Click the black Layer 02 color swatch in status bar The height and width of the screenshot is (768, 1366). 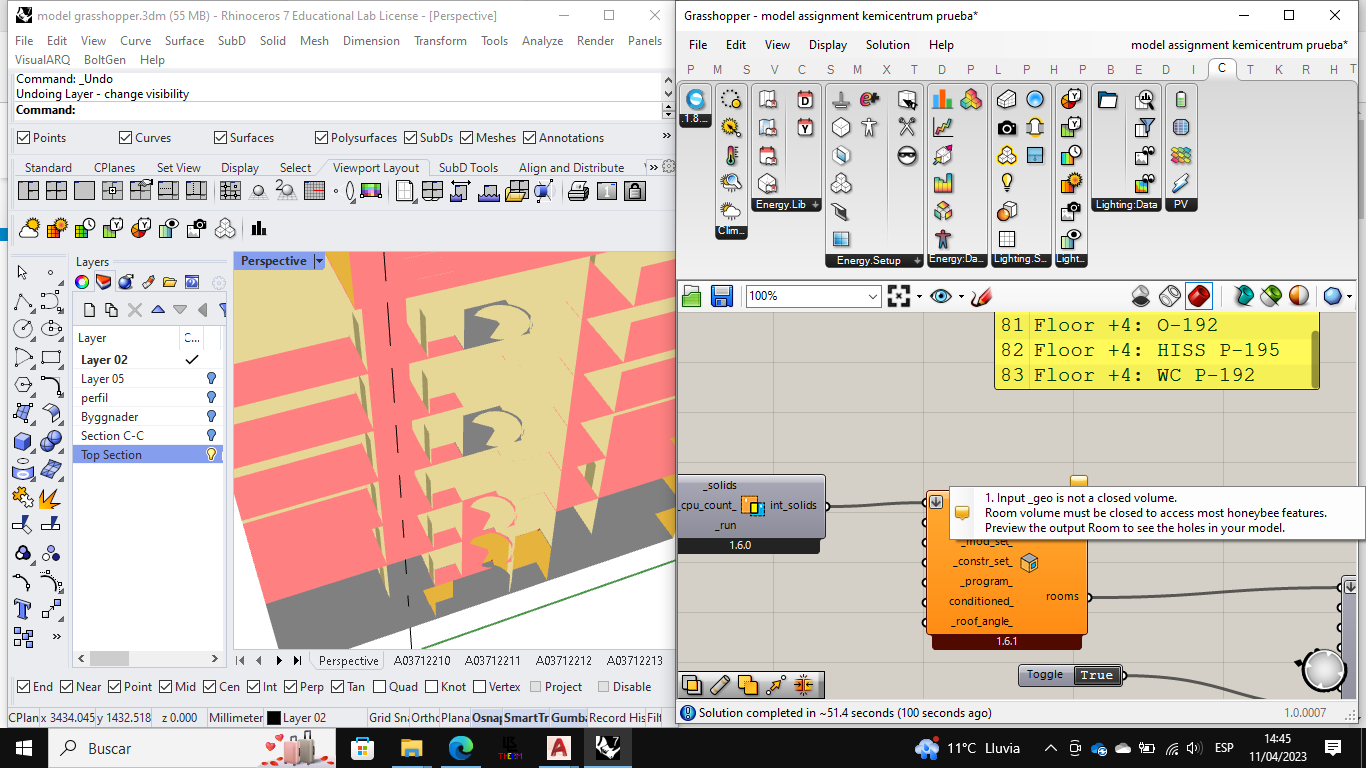(x=274, y=718)
